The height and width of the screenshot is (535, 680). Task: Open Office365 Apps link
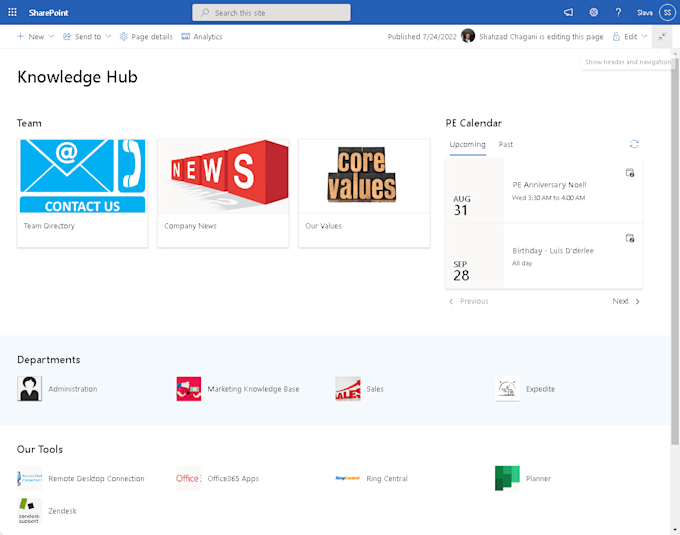click(233, 479)
